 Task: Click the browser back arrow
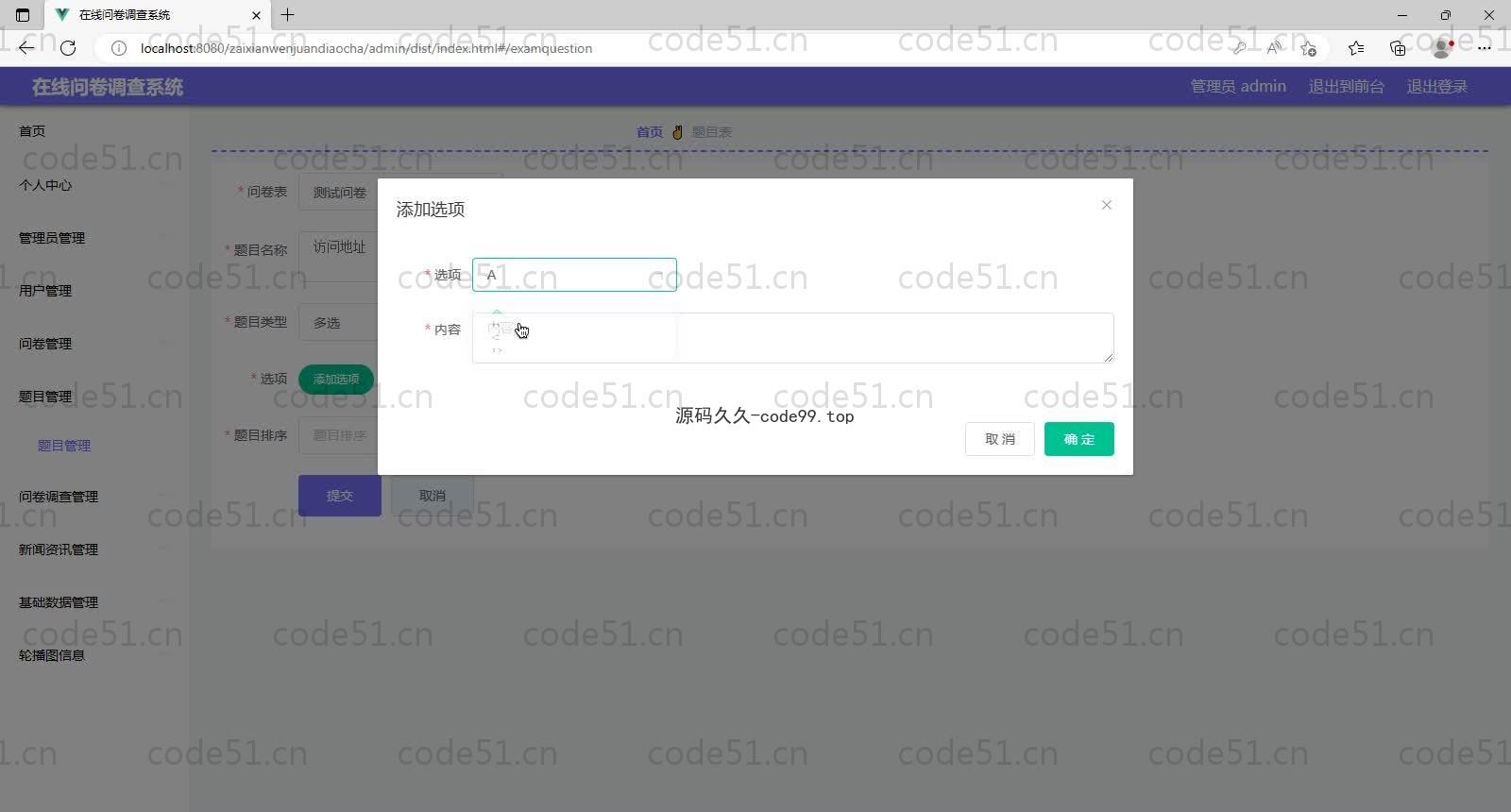[26, 48]
